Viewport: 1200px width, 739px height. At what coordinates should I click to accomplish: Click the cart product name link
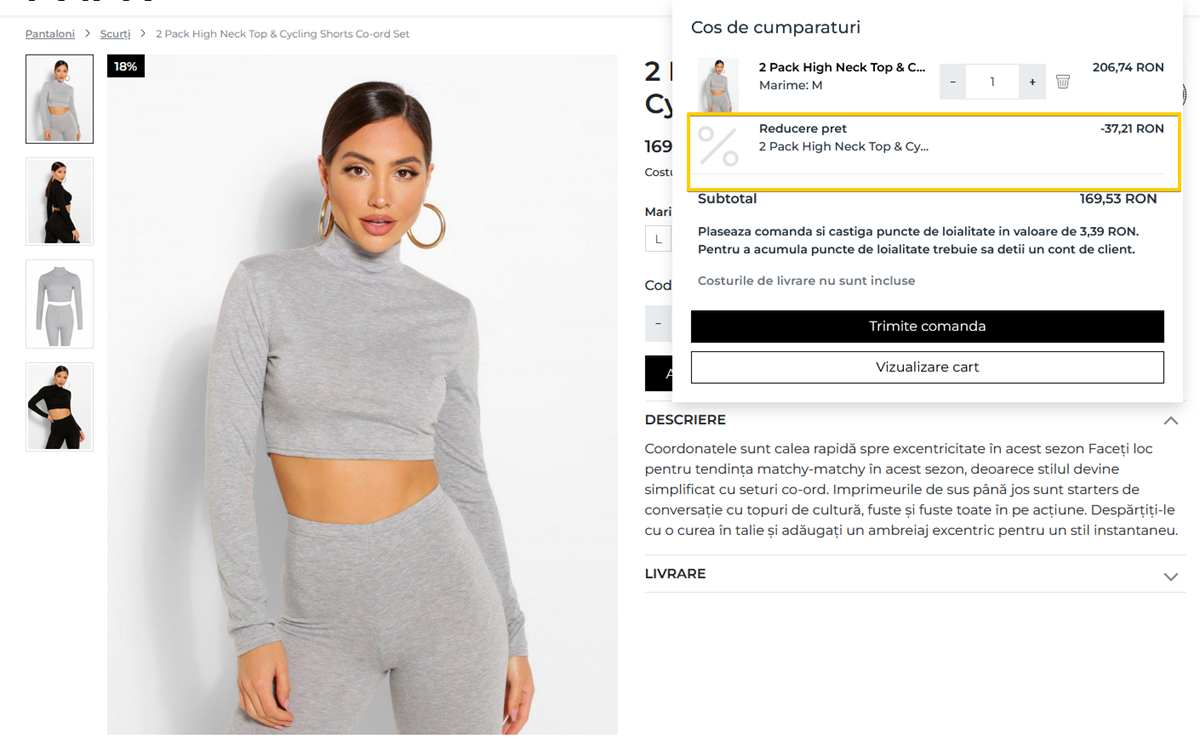coord(842,67)
